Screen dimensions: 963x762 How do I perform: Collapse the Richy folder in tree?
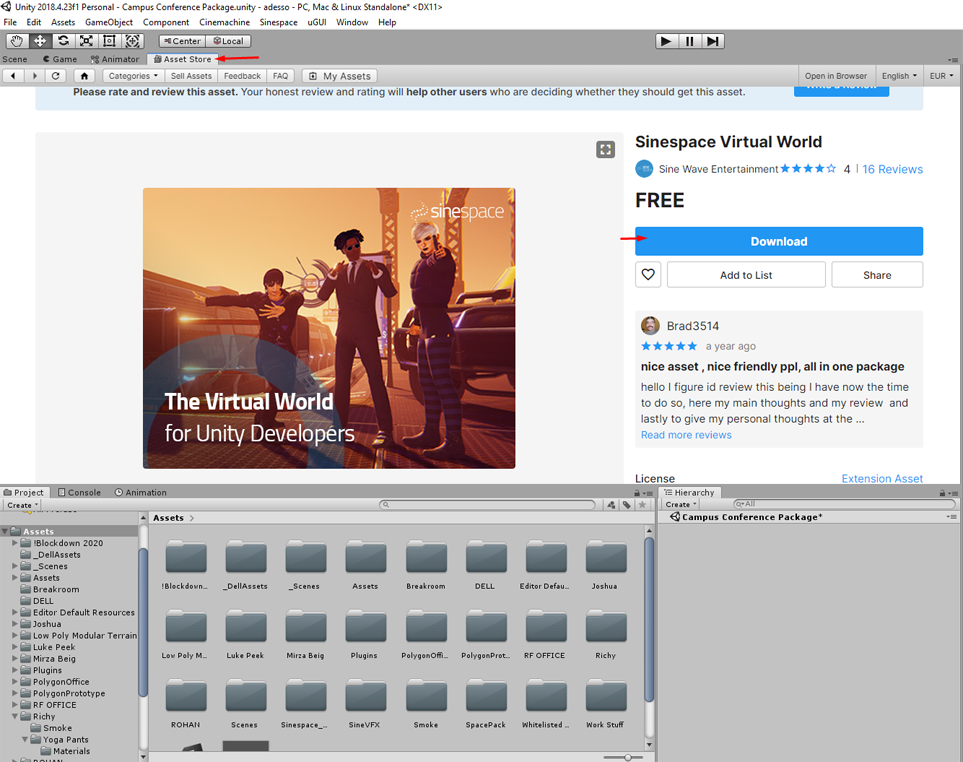click(x=15, y=717)
